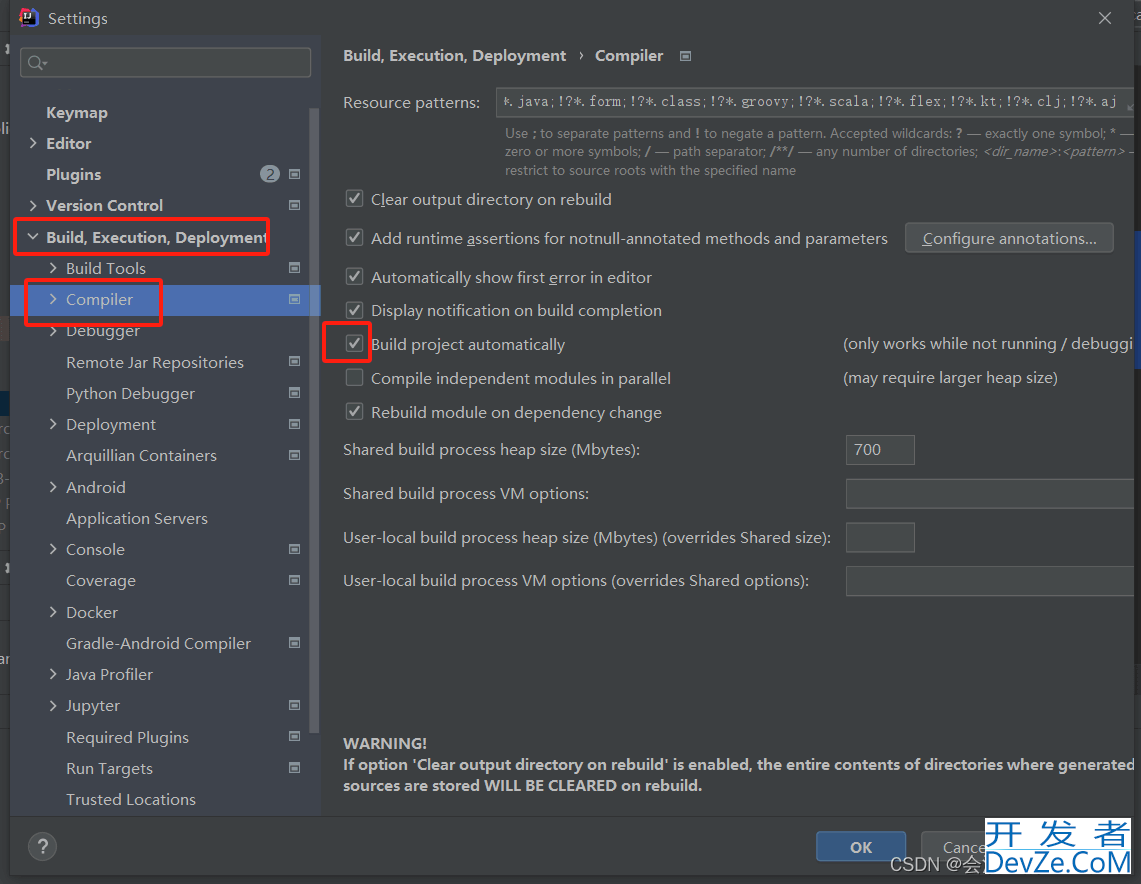Click the Build, Execution, Deployment breadcrumb
Viewport: 1141px width, 884px height.
(x=454, y=56)
